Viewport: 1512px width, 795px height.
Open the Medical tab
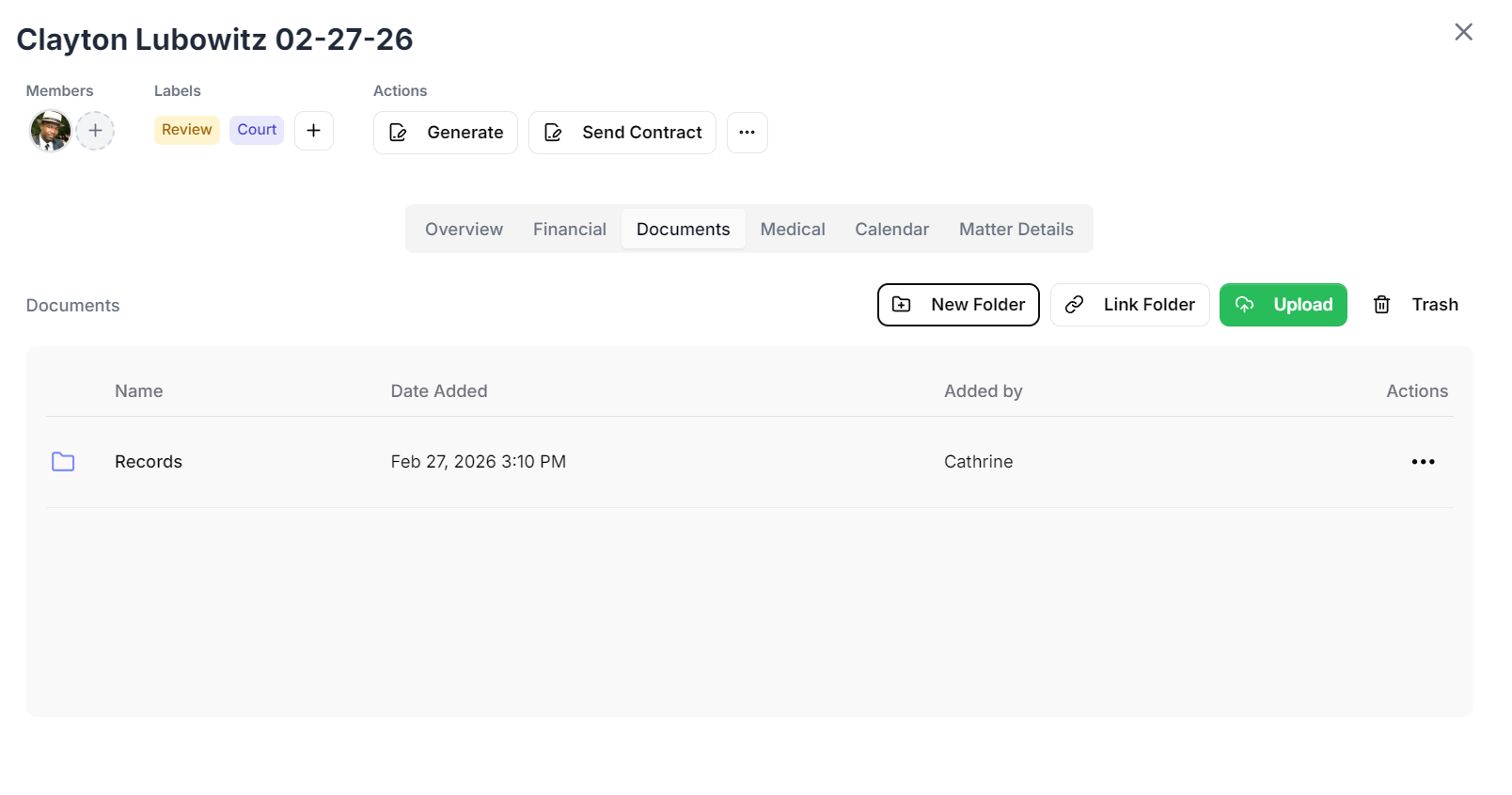click(793, 230)
